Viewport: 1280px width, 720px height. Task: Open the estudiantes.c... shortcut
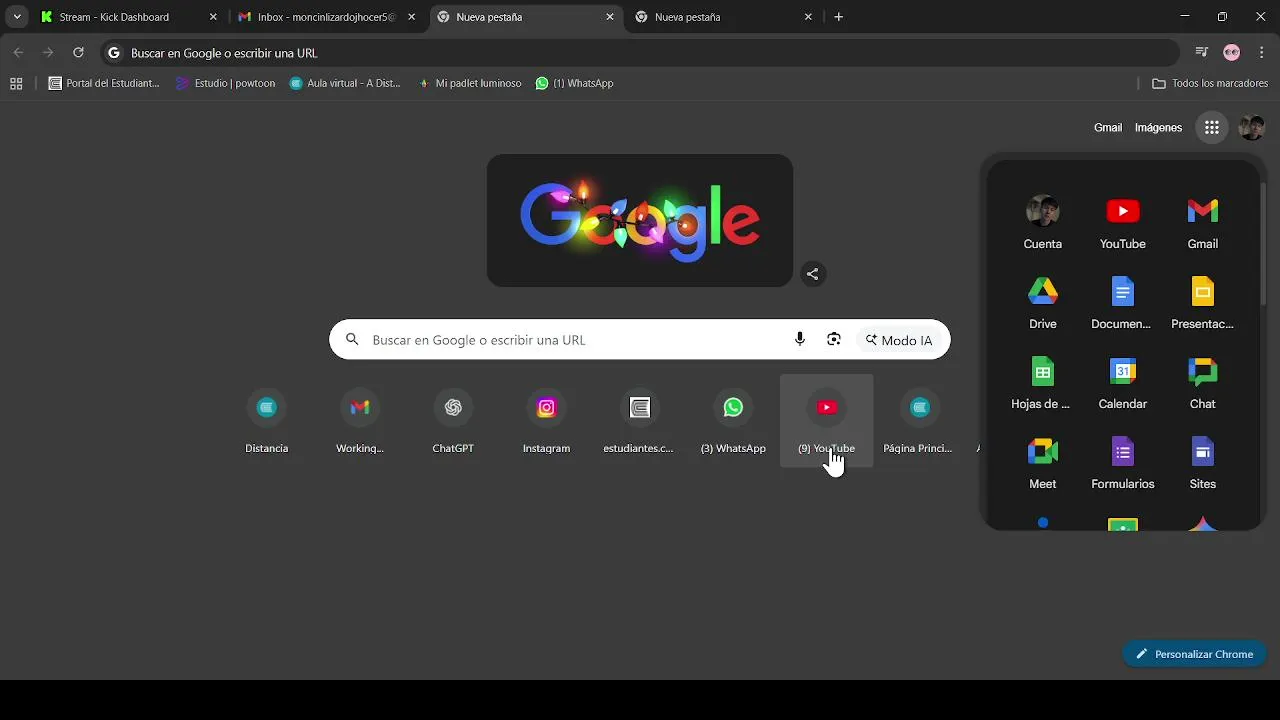639,421
